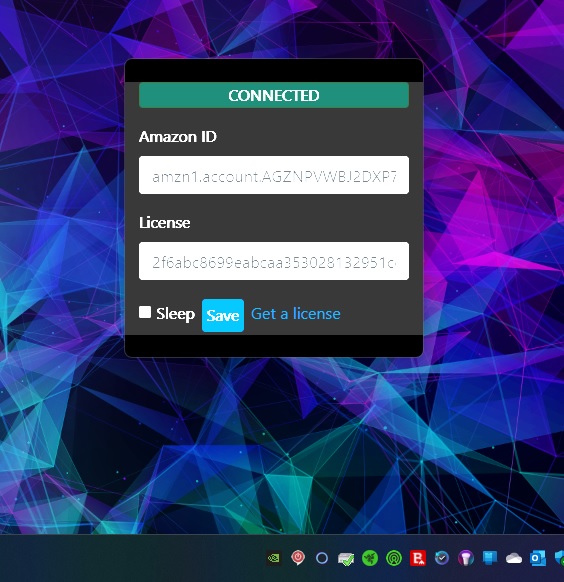The height and width of the screenshot is (582, 564).
Task: Open the Get a license link
Action: 296,314
